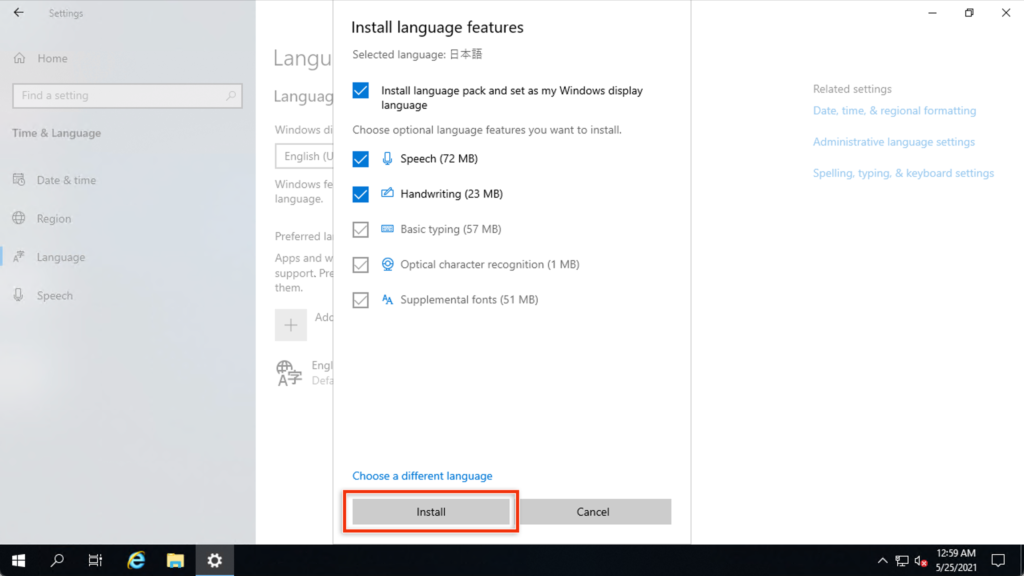Click the Region globe icon
This screenshot has width=1024, height=576.
click(19, 218)
